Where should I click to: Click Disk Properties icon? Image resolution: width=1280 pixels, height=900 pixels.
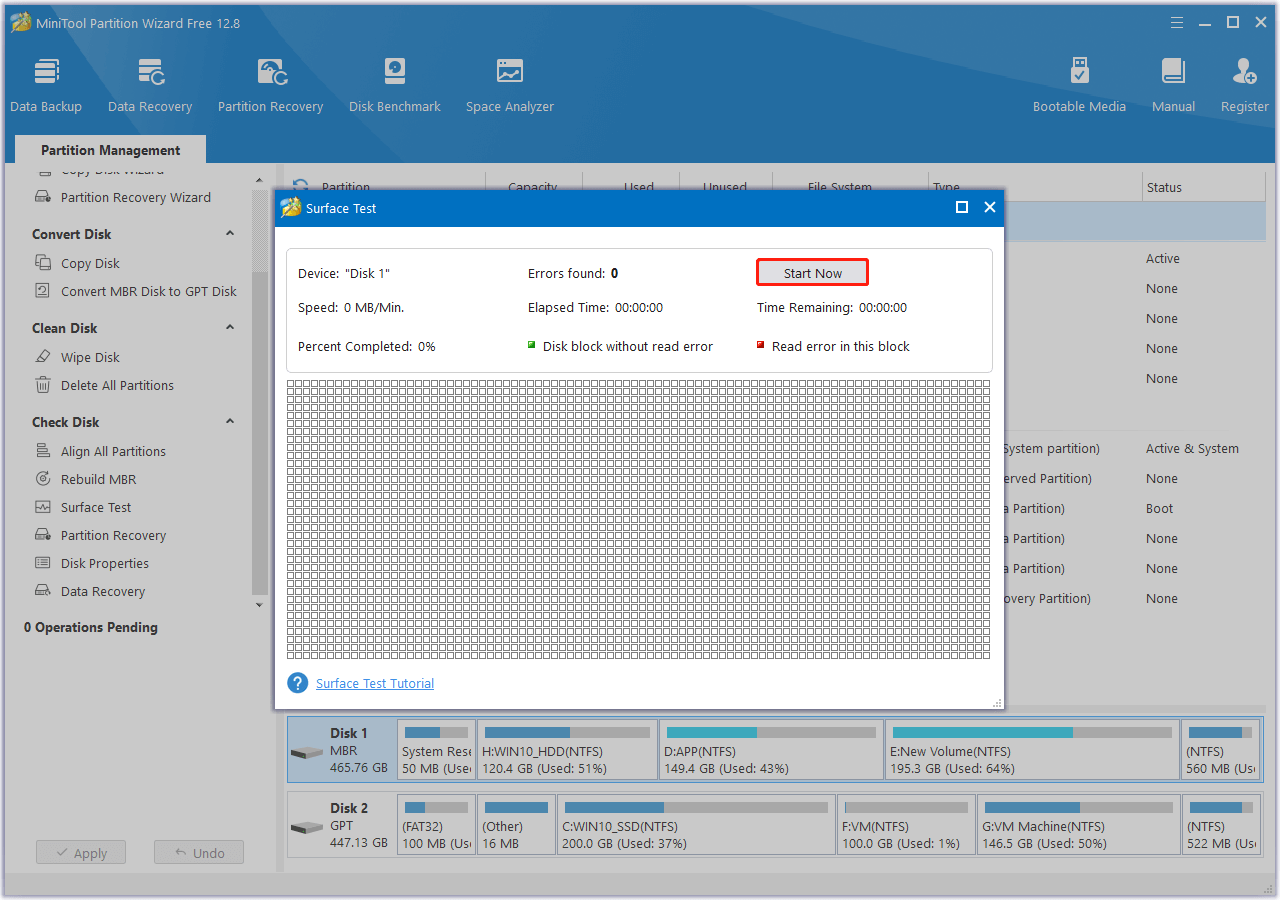(43, 563)
